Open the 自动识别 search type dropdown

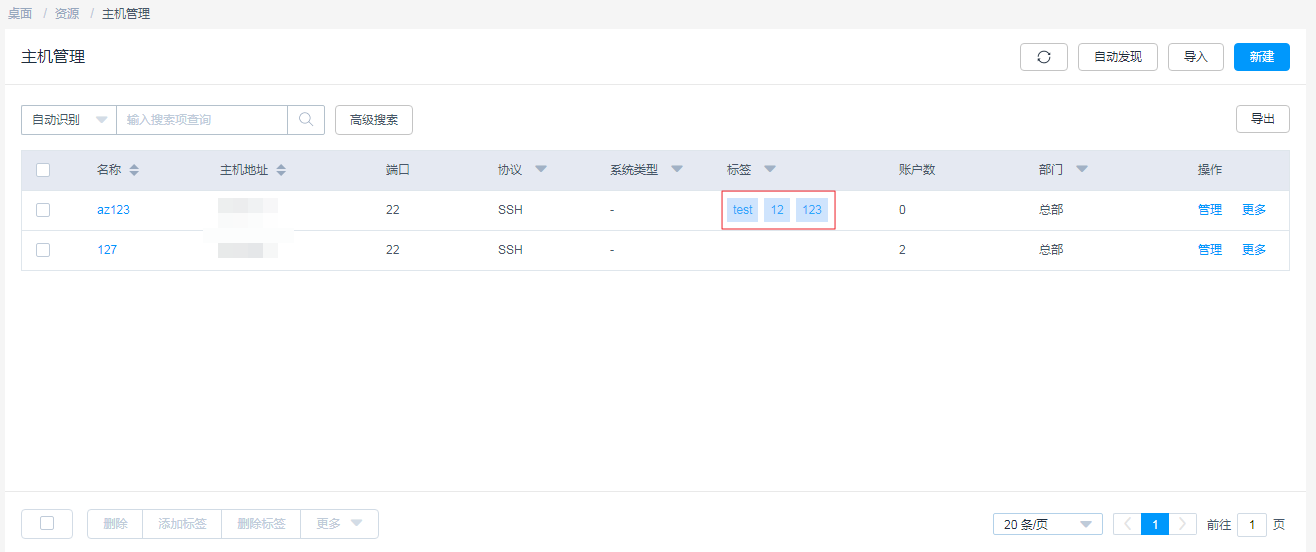(69, 120)
